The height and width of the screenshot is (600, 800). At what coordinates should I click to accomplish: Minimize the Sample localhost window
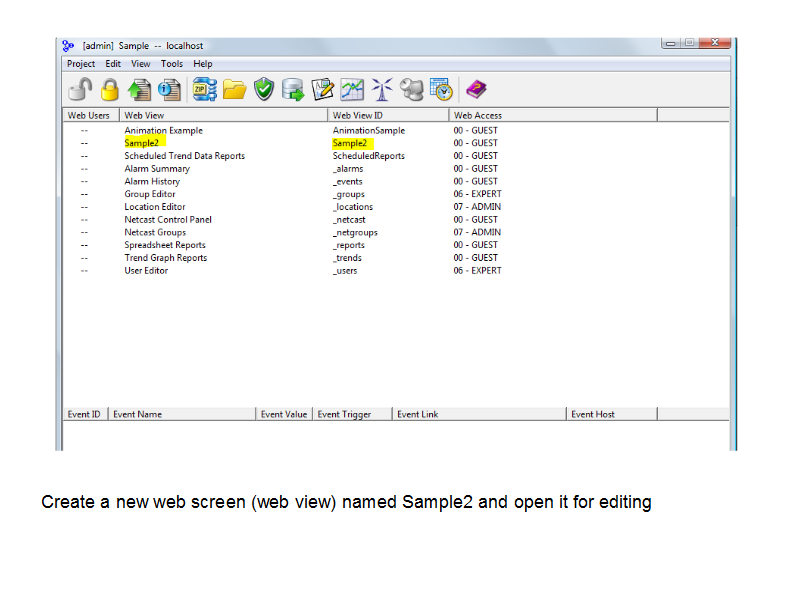click(670, 43)
